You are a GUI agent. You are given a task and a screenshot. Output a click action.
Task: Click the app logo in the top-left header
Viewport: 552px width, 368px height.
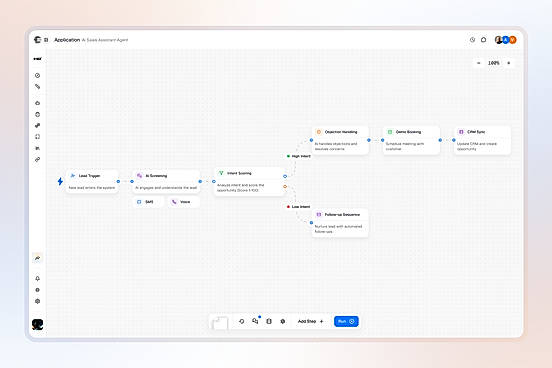37,40
